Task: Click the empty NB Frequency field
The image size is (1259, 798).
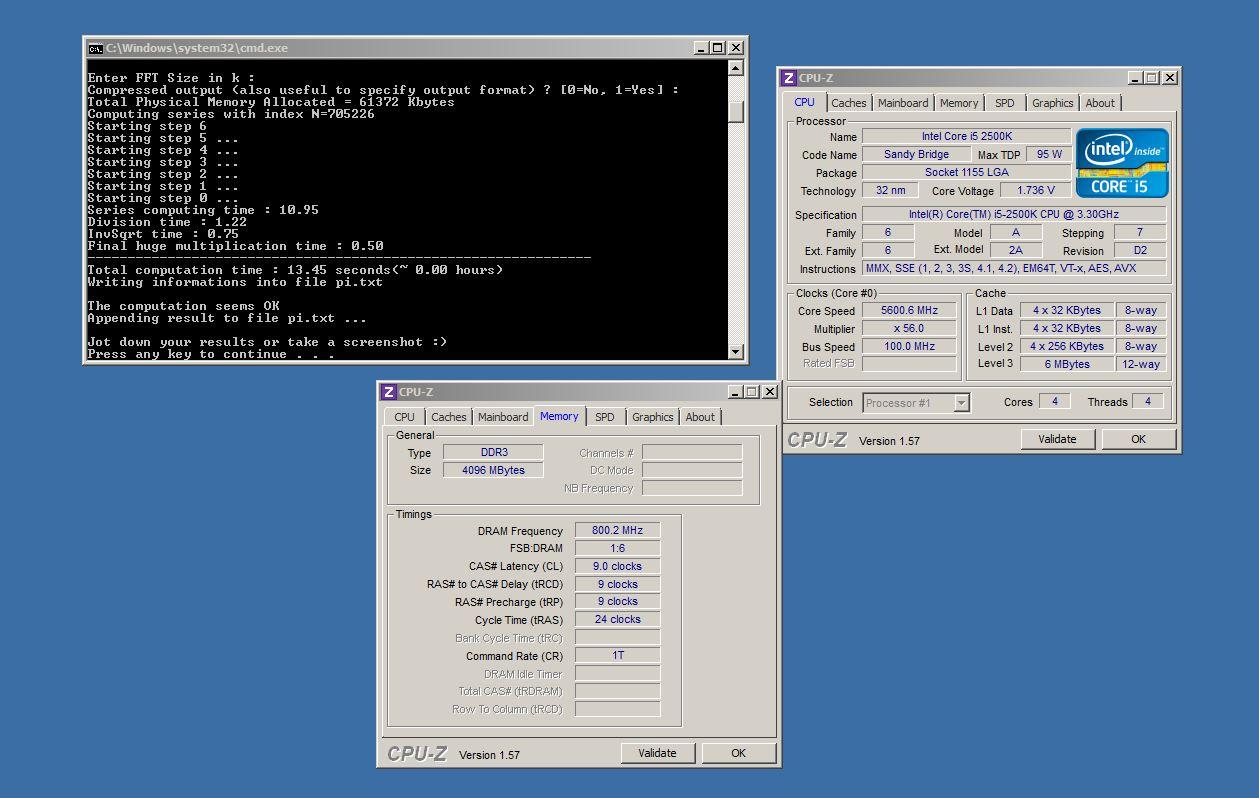Action: pos(692,489)
